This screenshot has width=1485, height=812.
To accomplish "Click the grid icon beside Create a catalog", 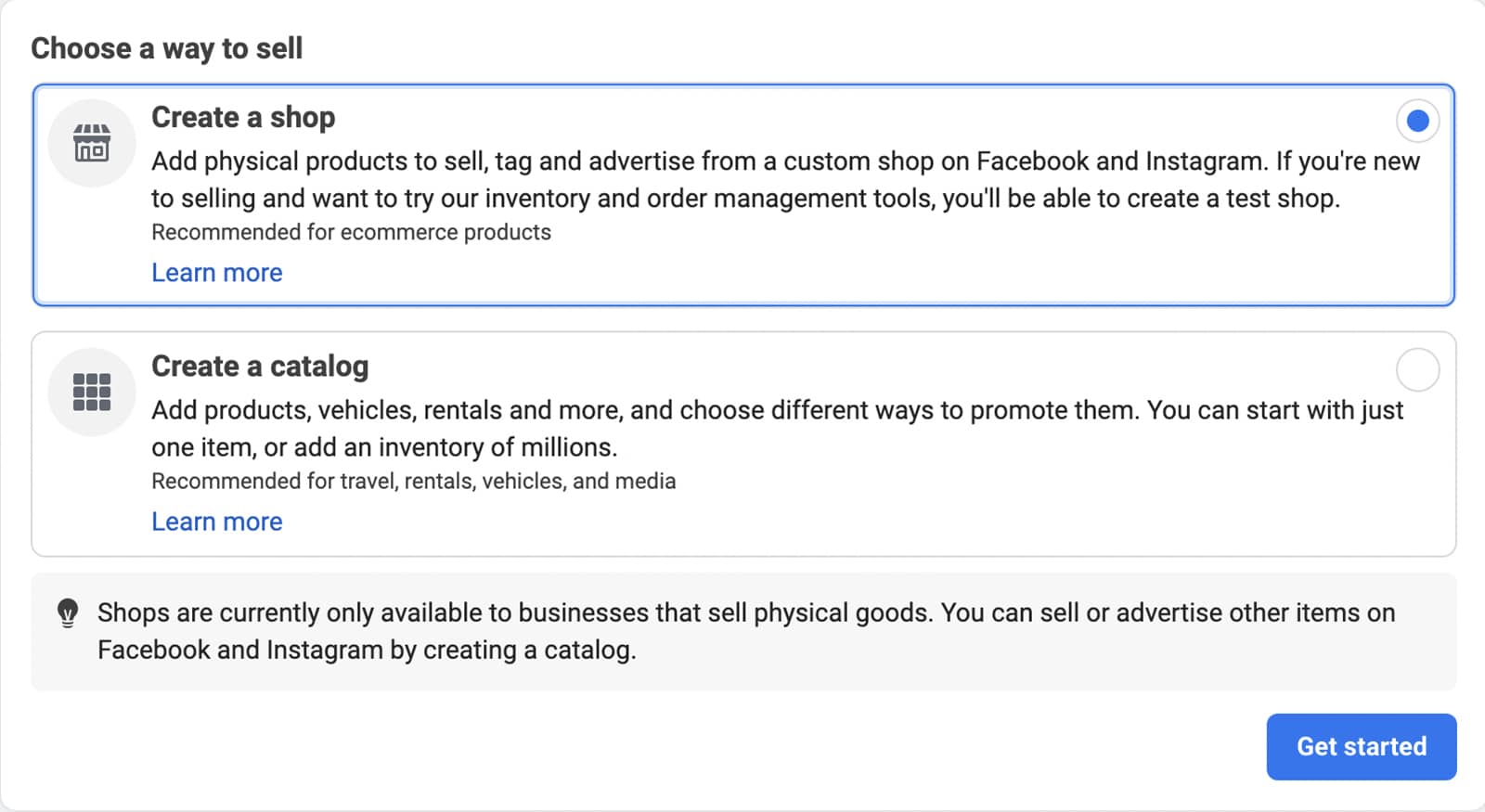I will pos(92,392).
